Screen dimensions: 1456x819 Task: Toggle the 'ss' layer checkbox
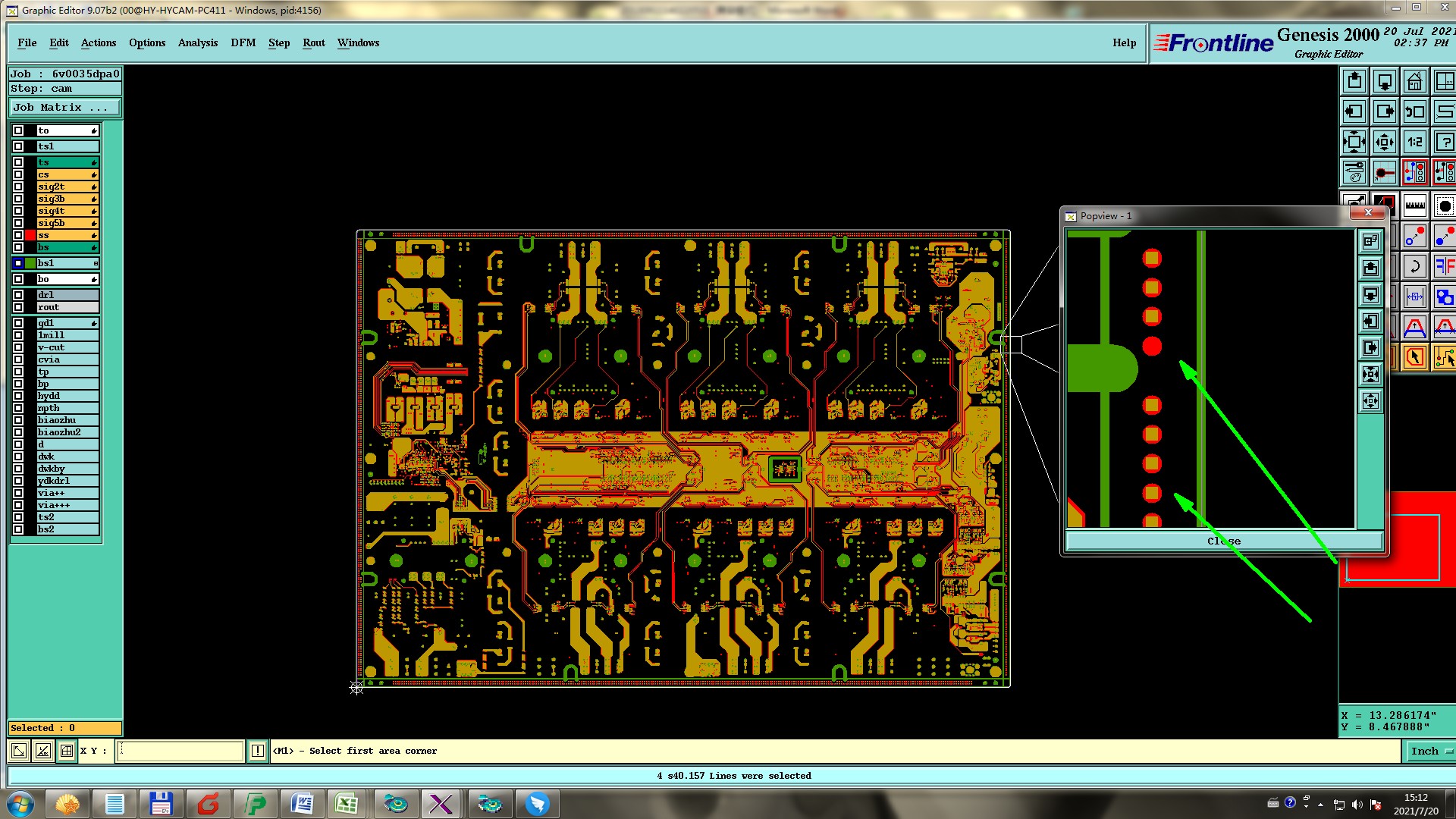18,235
